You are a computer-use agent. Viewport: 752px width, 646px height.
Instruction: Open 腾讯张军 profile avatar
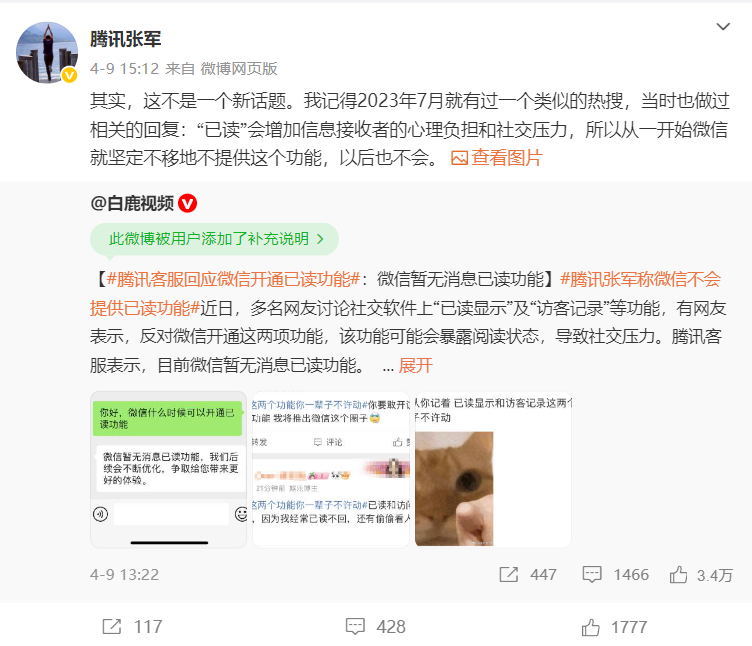click(47, 52)
